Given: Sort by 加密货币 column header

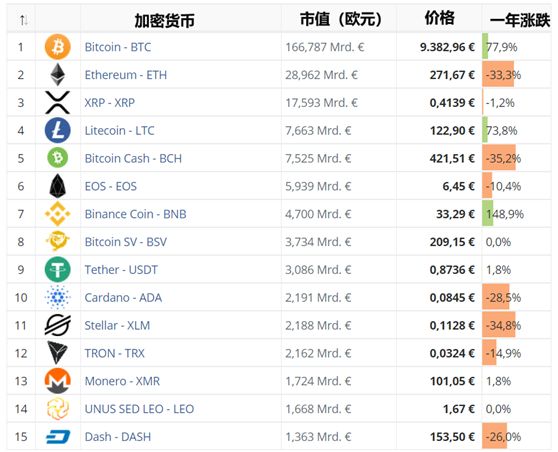Looking at the screenshot, I should 164,21.
